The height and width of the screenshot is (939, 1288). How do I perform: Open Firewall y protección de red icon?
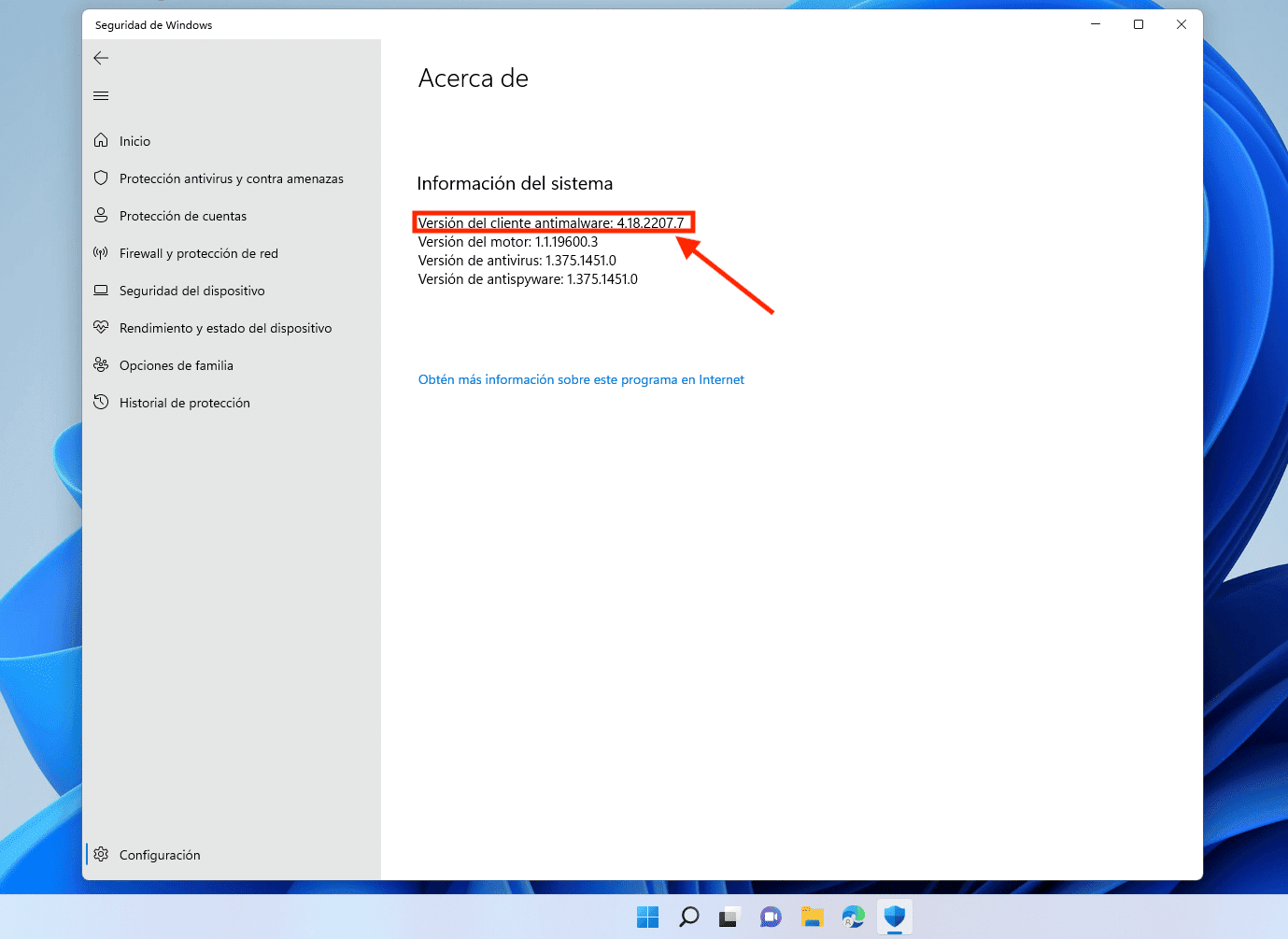pos(101,252)
